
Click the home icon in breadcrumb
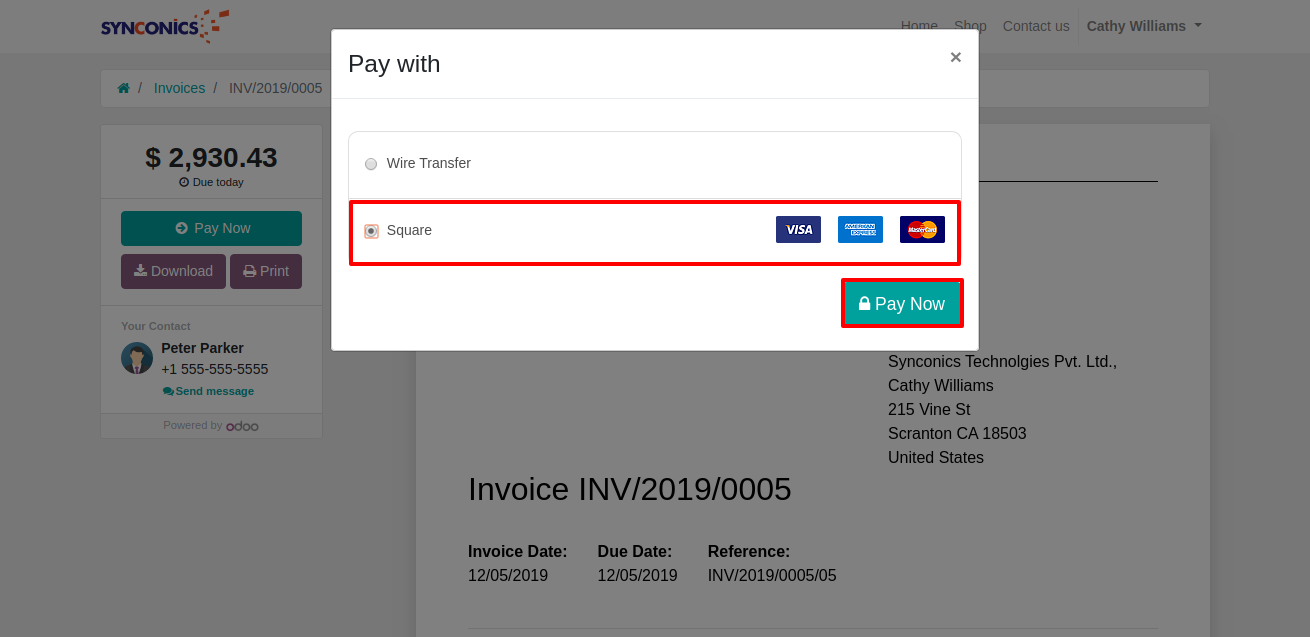(124, 88)
